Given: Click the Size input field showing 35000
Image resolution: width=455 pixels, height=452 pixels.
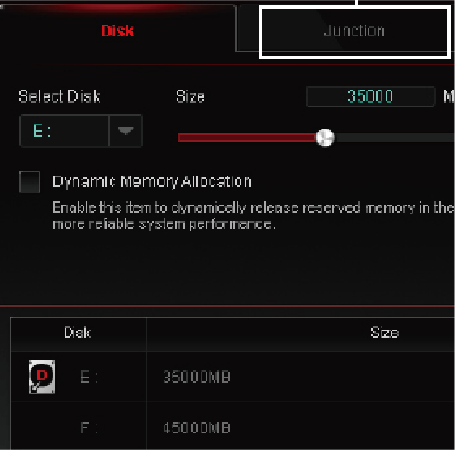Looking at the screenshot, I should point(370,97).
